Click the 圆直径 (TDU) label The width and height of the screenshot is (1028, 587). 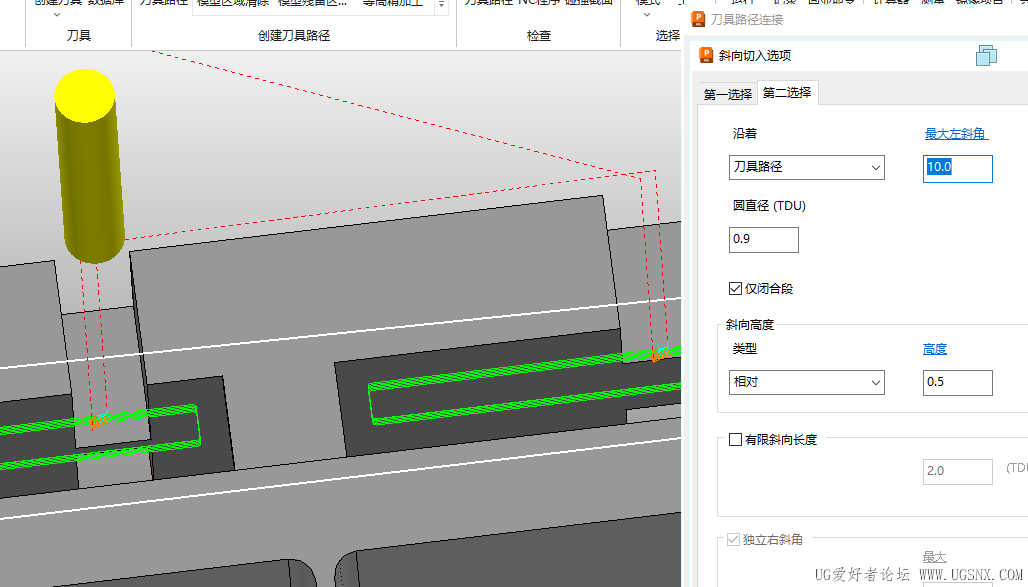point(769,205)
